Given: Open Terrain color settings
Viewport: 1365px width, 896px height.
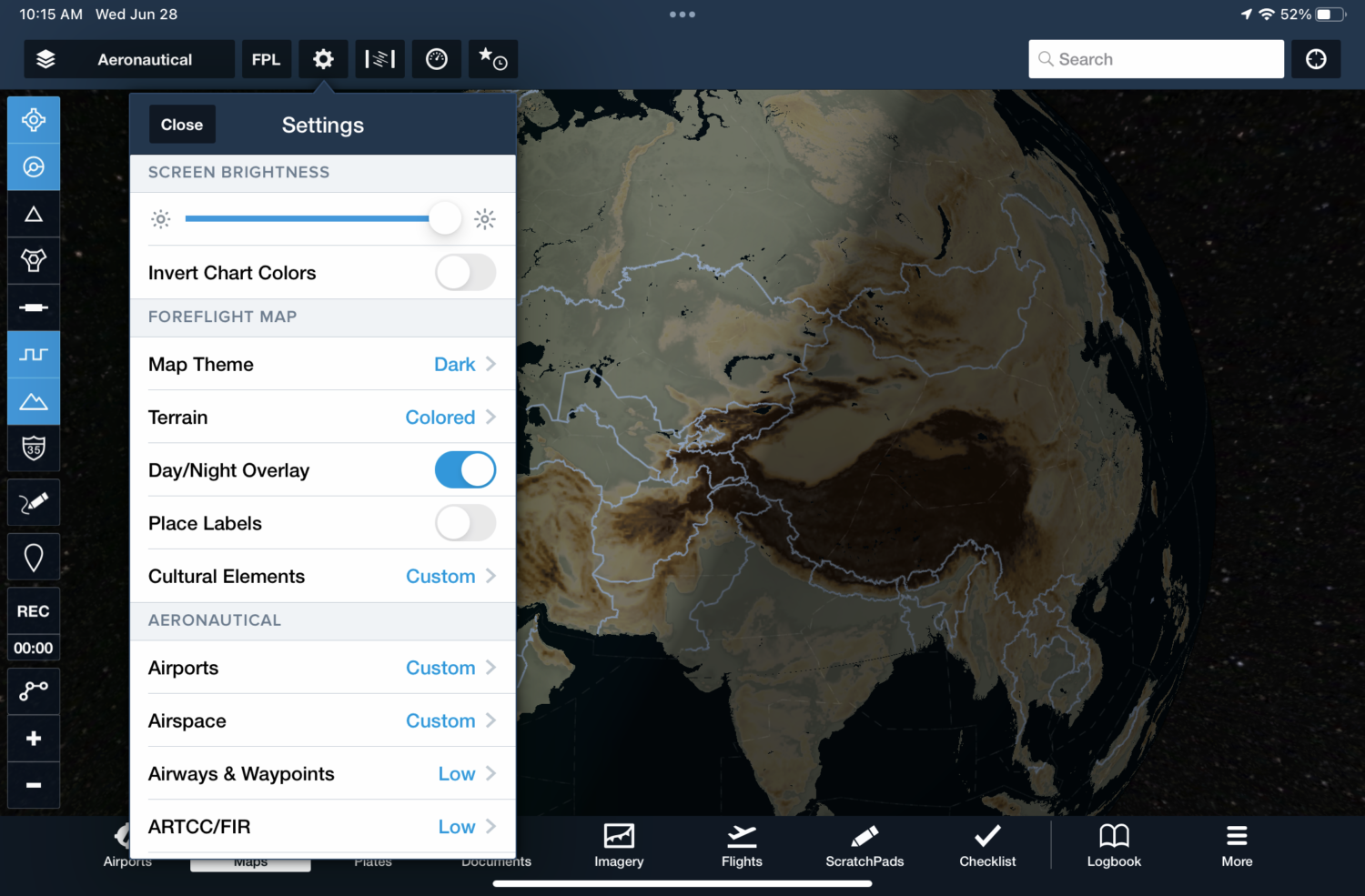Looking at the screenshot, I should [x=440, y=417].
